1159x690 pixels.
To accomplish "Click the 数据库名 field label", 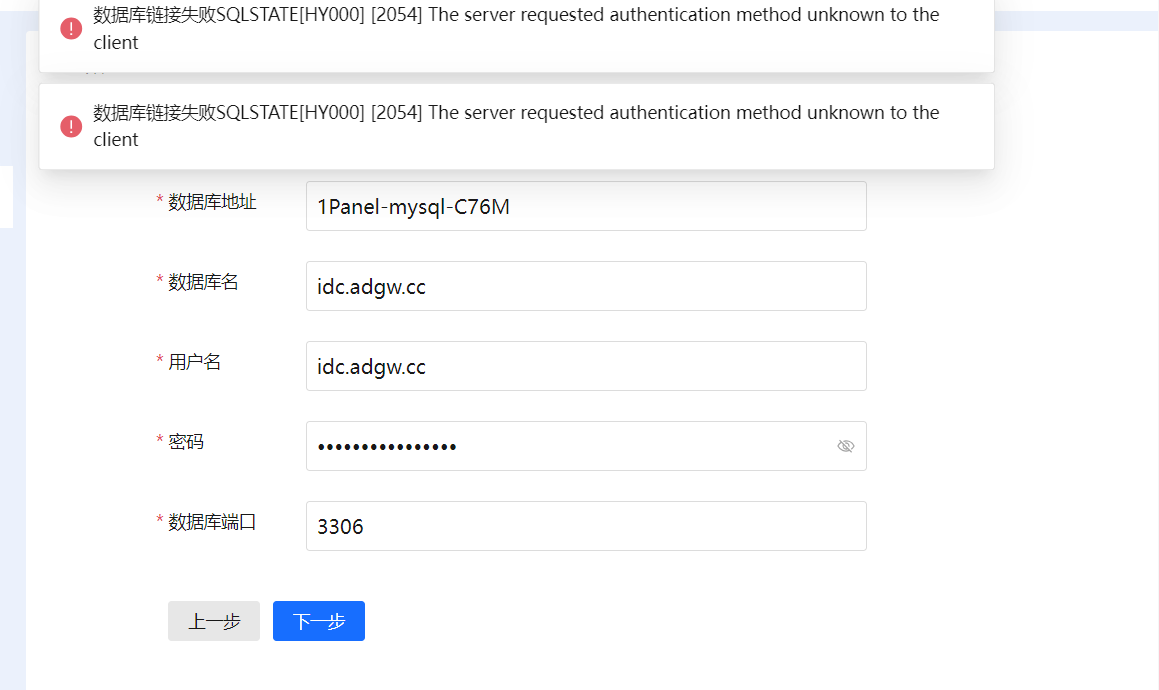I will pos(203,282).
